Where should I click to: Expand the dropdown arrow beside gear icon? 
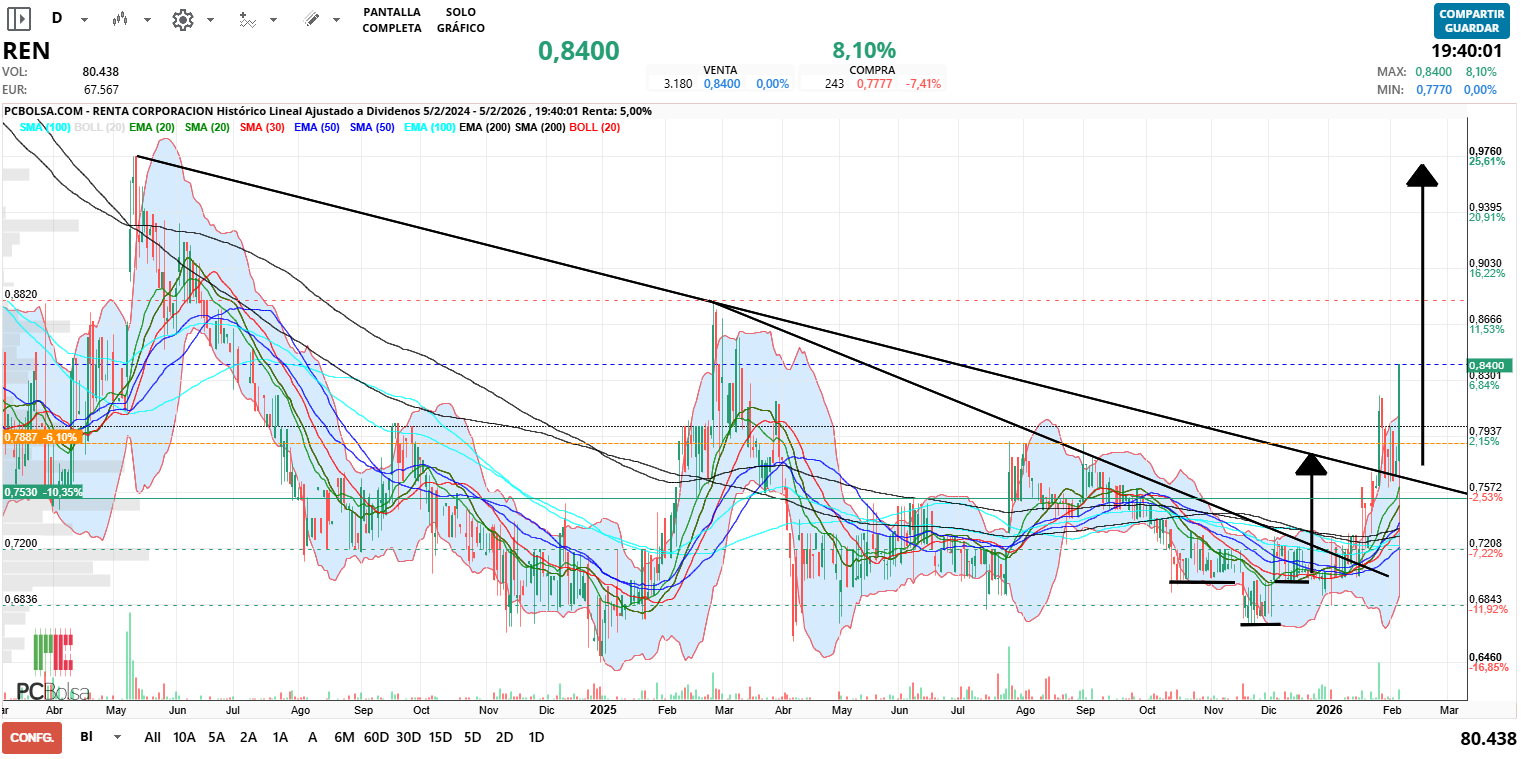point(210,20)
